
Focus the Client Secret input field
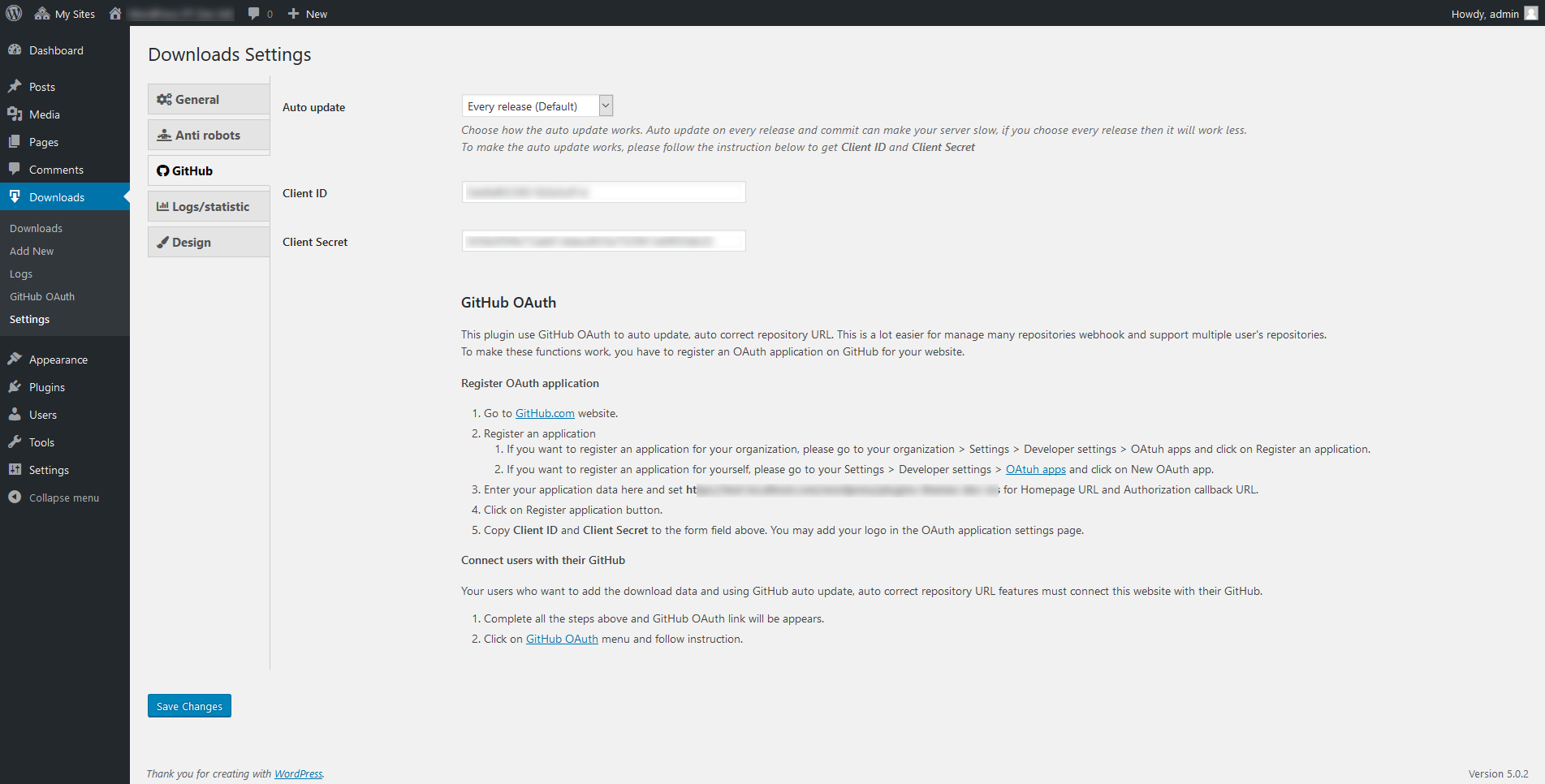603,241
